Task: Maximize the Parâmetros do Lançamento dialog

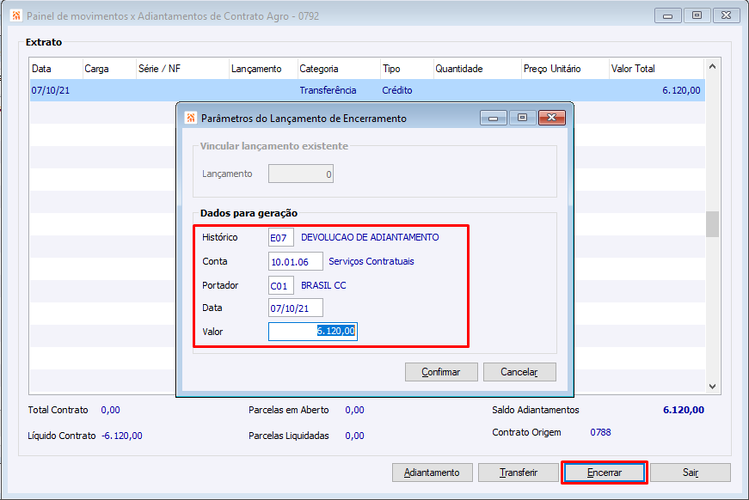Action: 522,117
